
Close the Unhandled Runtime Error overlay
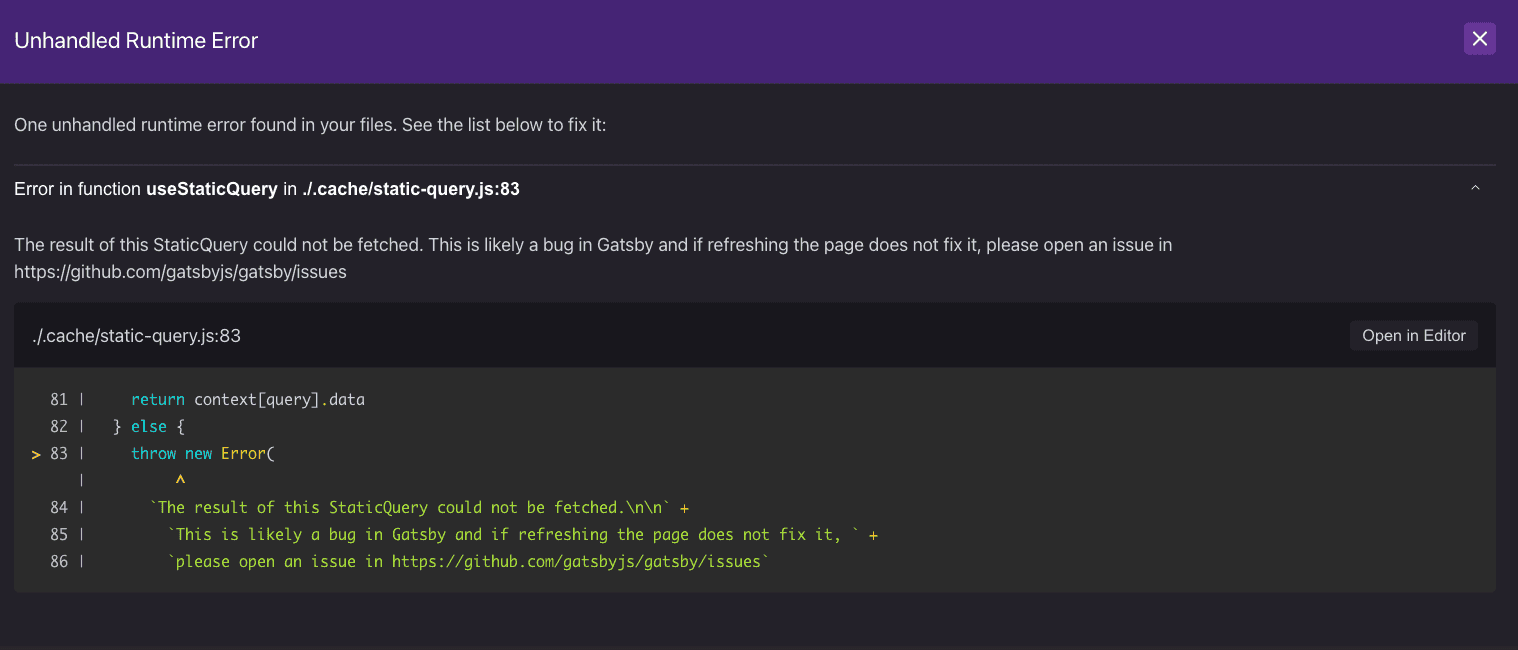1480,38
